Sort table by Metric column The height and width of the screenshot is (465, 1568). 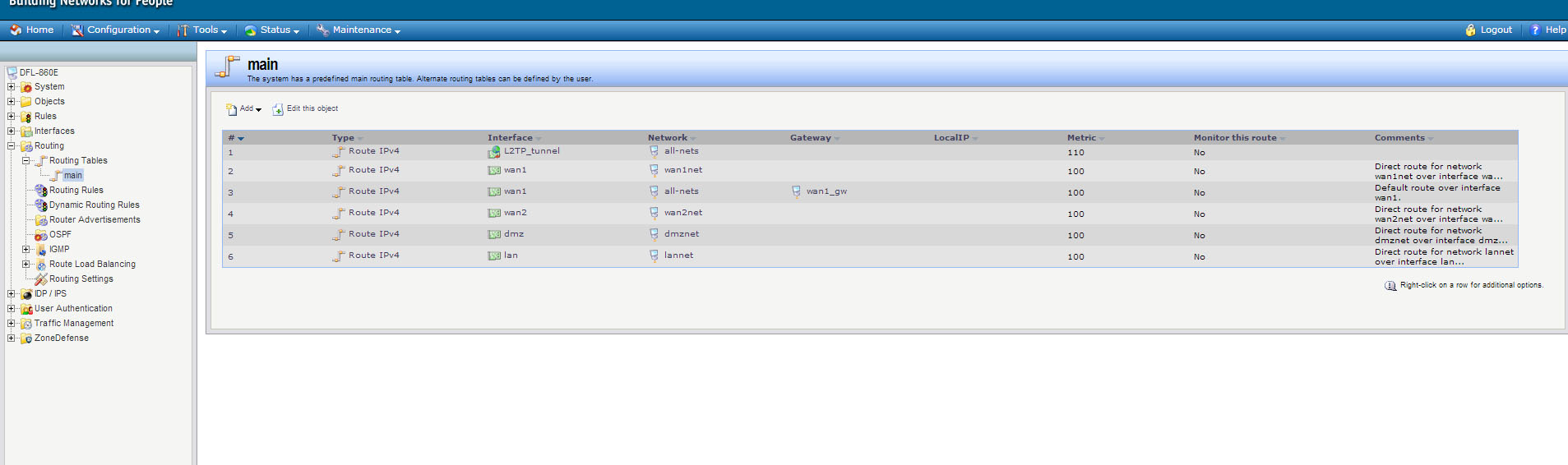[1085, 138]
